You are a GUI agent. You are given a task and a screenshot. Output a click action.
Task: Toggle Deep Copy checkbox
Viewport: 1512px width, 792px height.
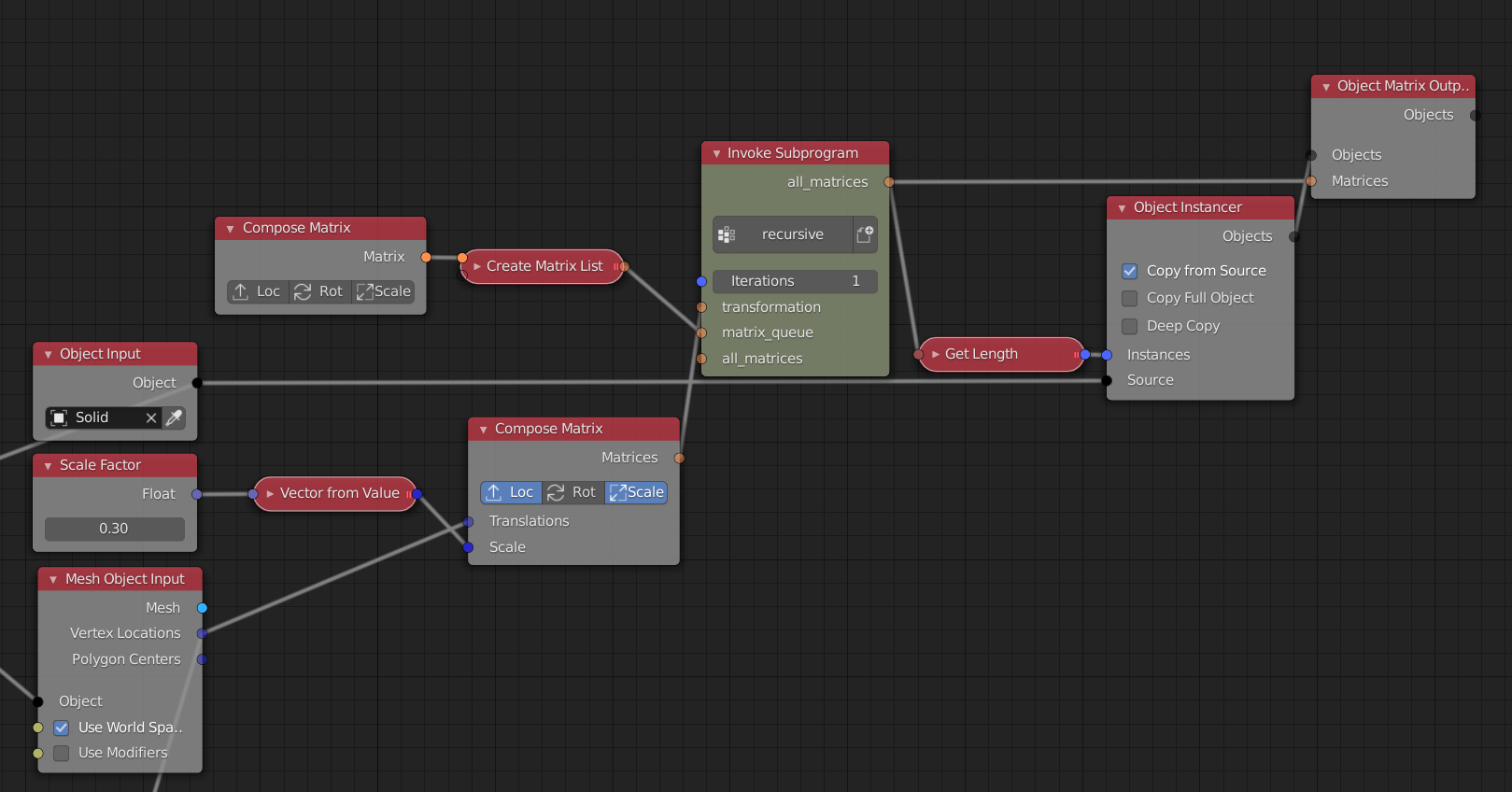pyautogui.click(x=1130, y=326)
